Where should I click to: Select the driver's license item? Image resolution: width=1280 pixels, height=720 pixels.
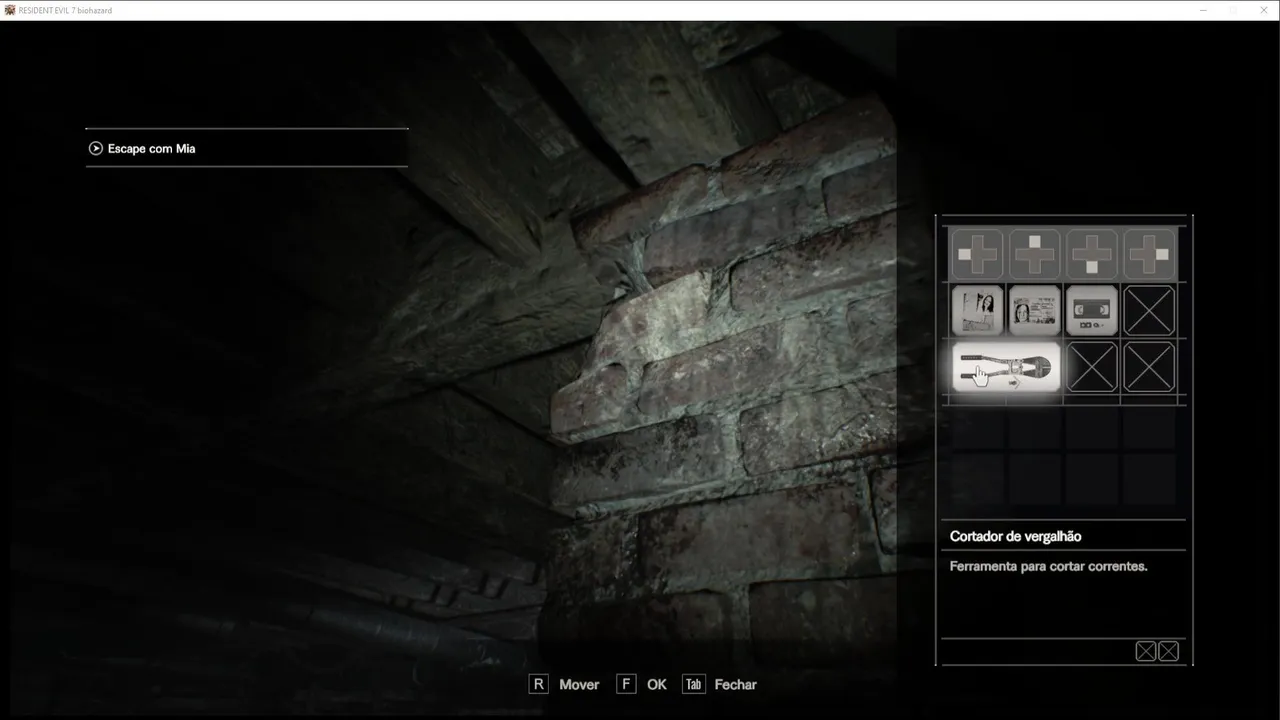pyautogui.click(x=1034, y=310)
